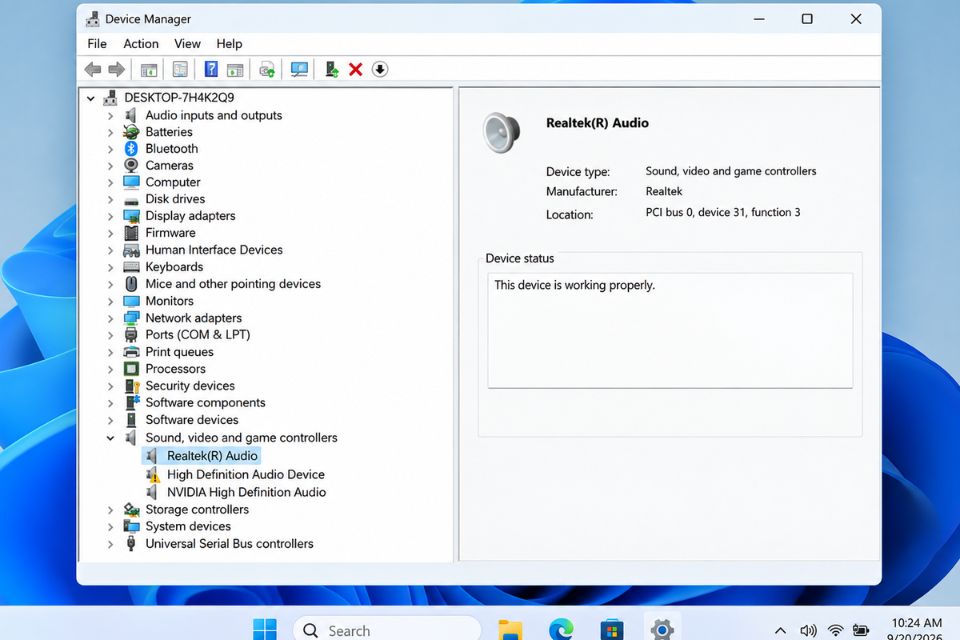Click the Back arrow toolbar icon

(x=93, y=69)
